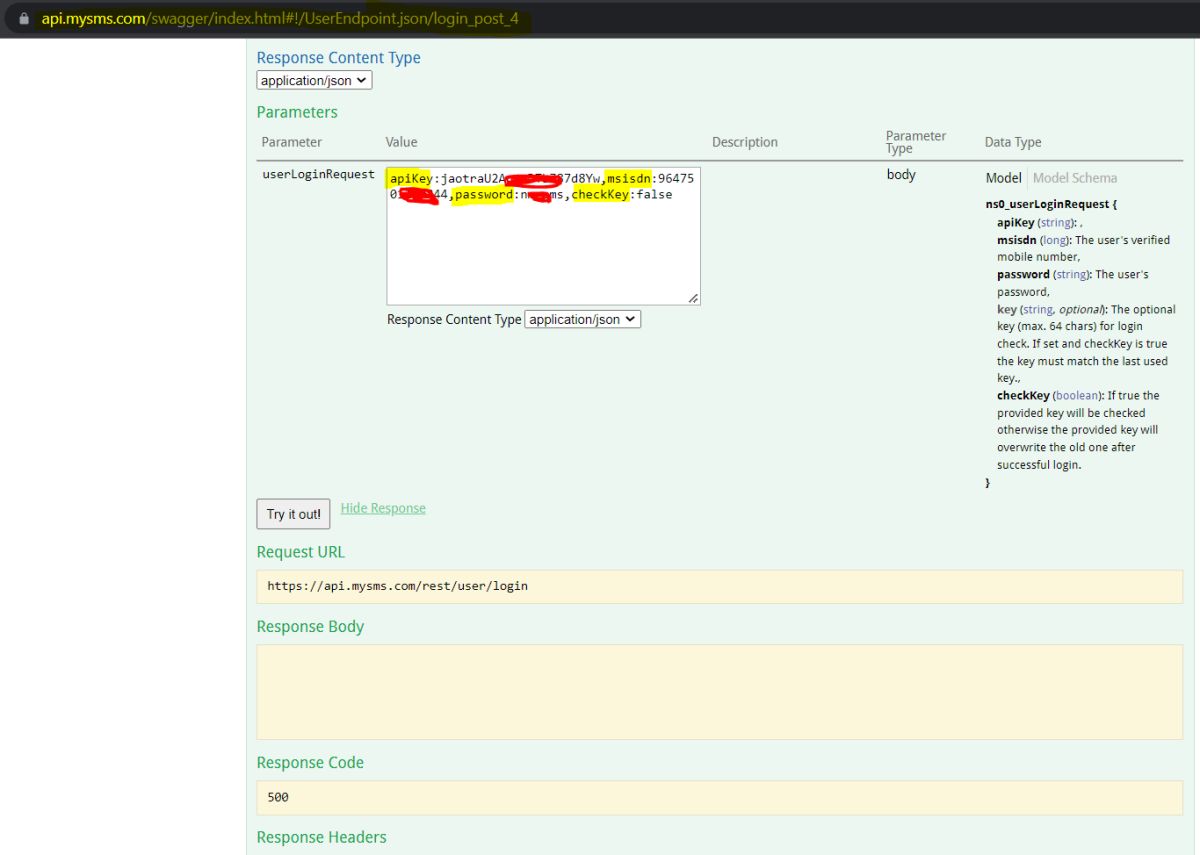1200x855 pixels.
Task: Click the lock icon in address bar
Action: (x=24, y=18)
